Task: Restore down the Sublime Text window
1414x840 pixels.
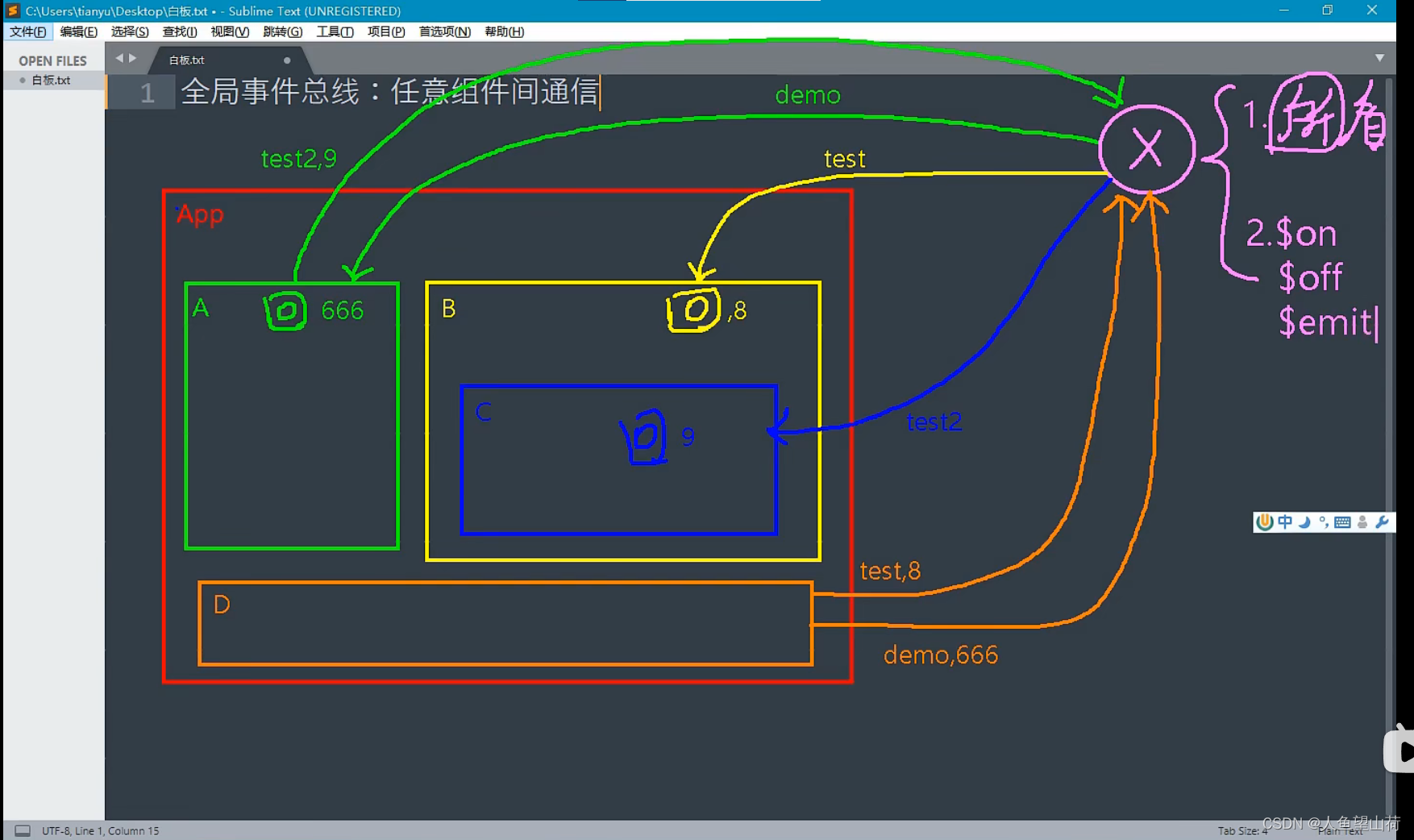Action: pos(1328,10)
